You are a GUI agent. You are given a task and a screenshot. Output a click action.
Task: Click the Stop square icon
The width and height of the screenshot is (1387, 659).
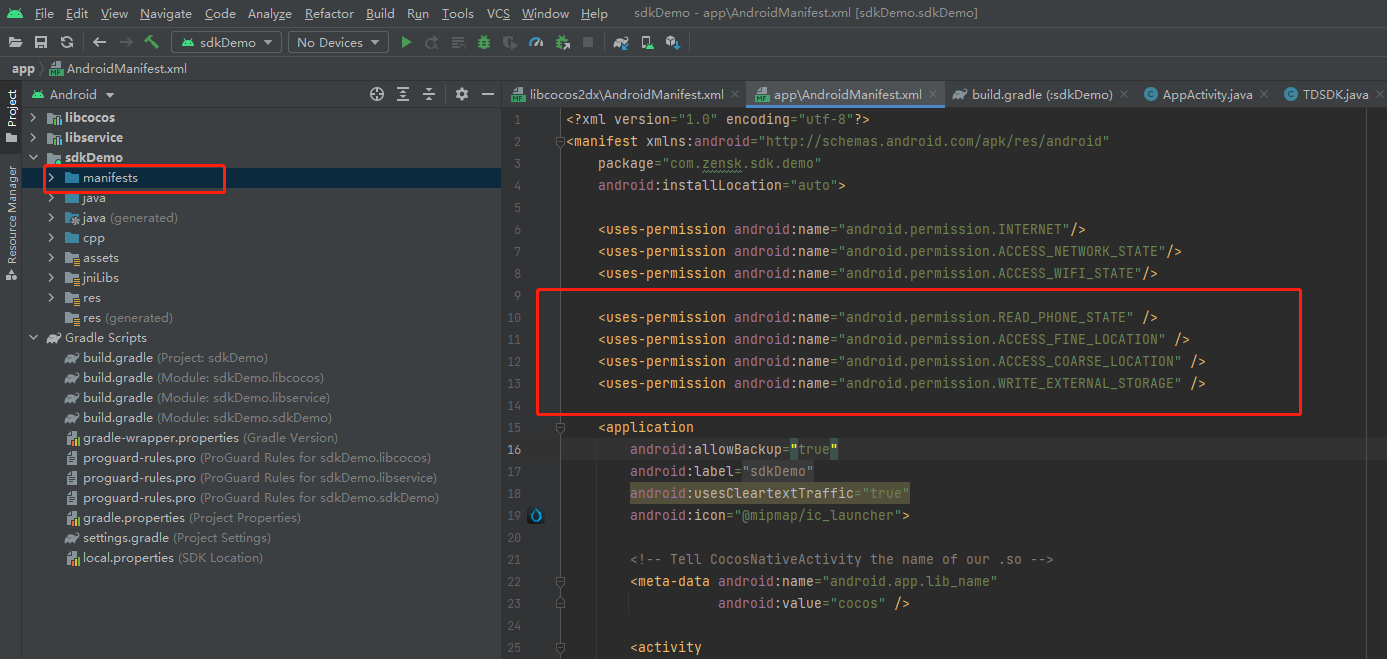tap(588, 42)
